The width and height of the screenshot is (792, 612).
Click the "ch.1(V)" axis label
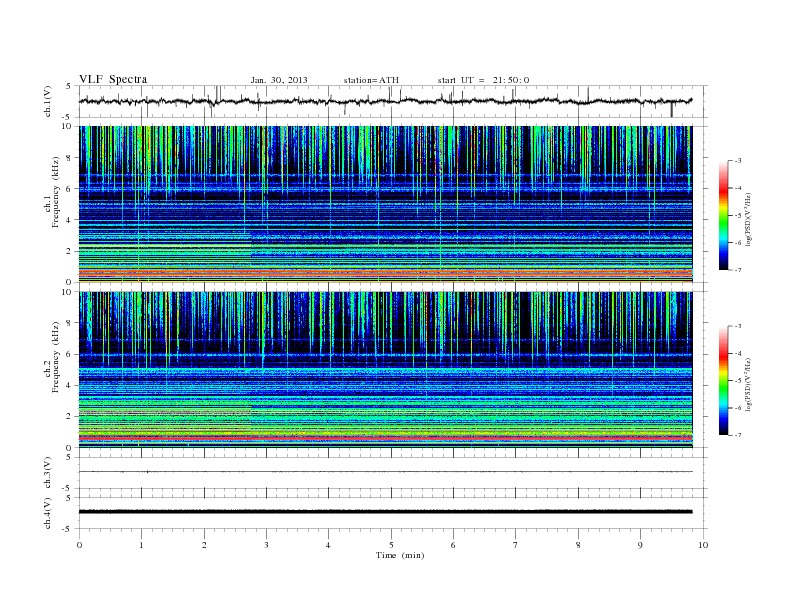[x=48, y=101]
